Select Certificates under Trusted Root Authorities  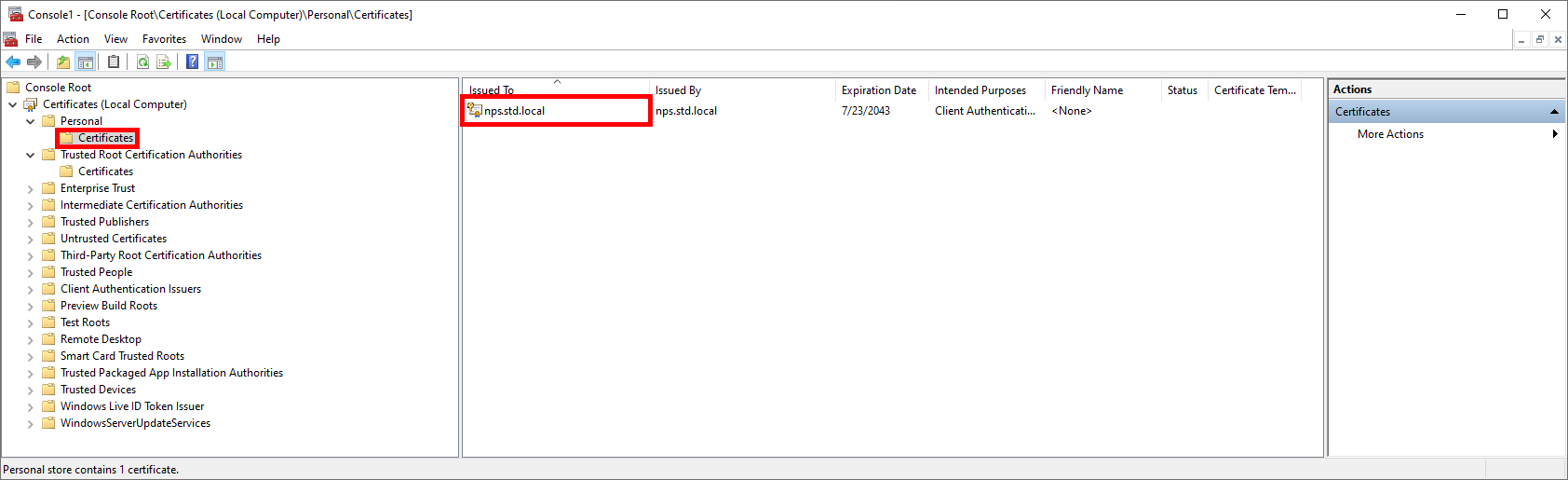pos(105,171)
